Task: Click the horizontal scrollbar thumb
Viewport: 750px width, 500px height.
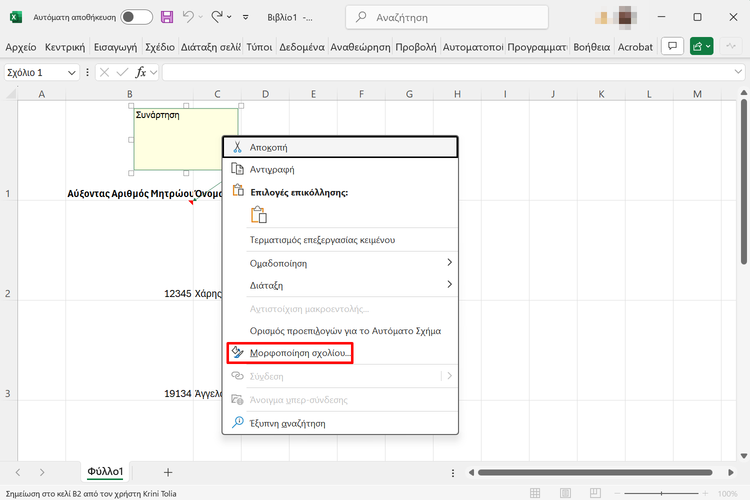Action: (595, 473)
